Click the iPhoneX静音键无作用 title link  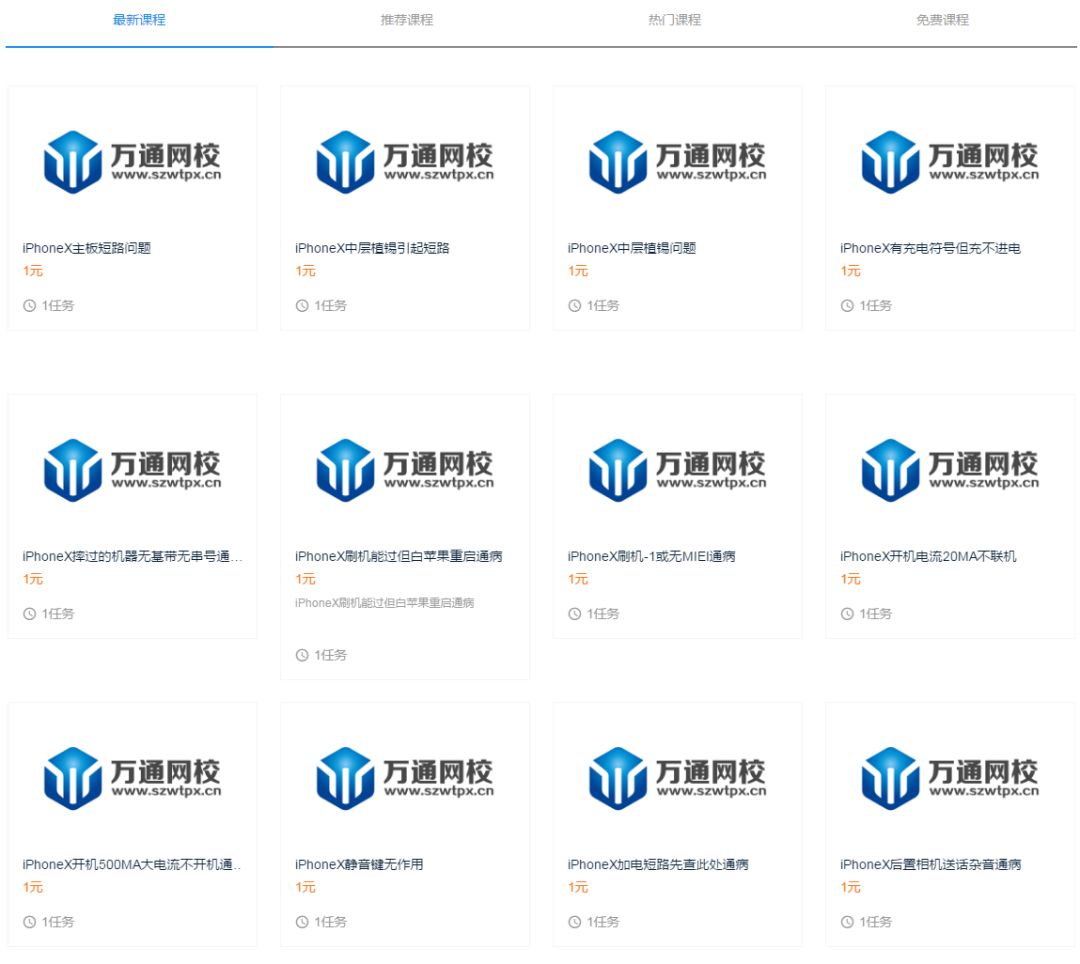(359, 864)
